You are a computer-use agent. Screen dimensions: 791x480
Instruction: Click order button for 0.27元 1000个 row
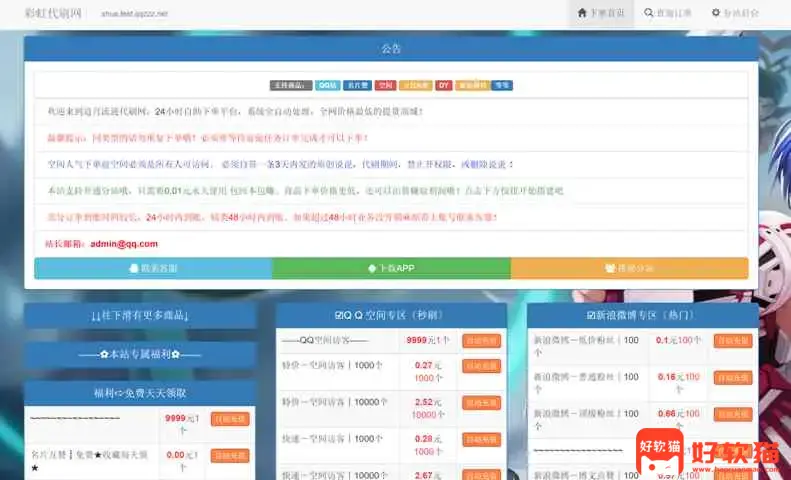(482, 366)
